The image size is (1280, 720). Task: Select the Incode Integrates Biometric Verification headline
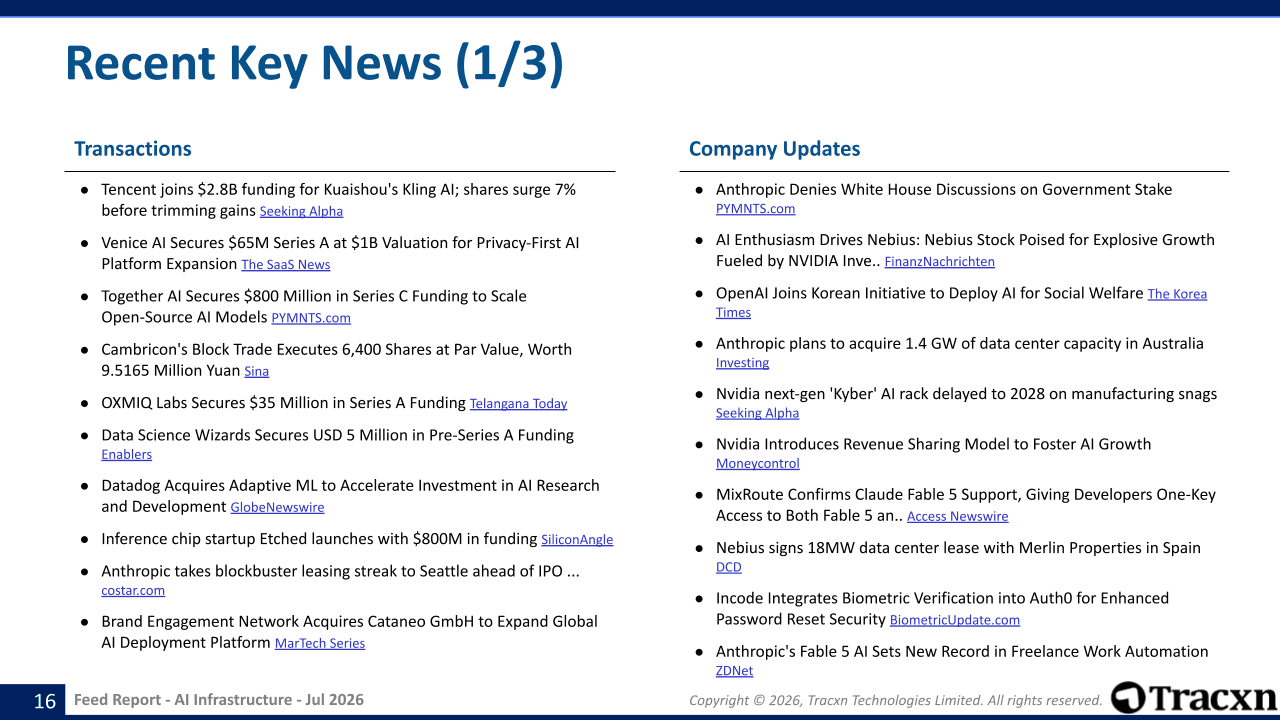[942, 608]
